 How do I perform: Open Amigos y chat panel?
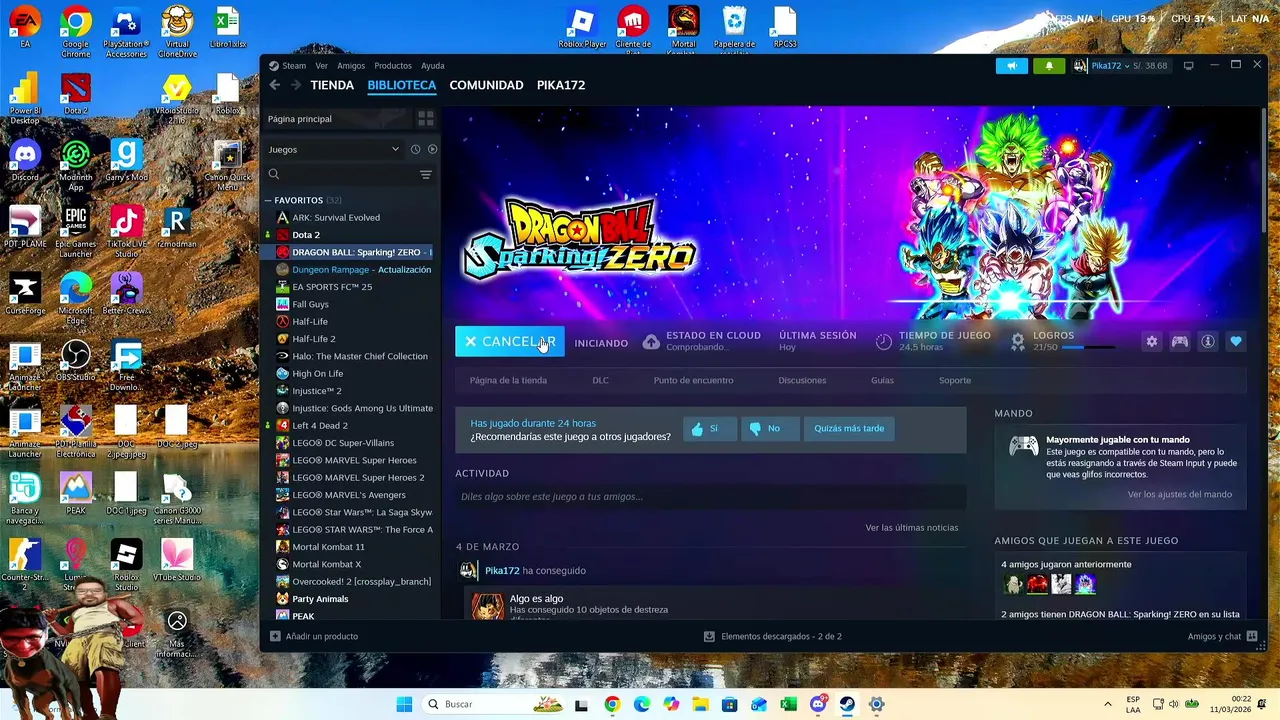[x=1222, y=636]
